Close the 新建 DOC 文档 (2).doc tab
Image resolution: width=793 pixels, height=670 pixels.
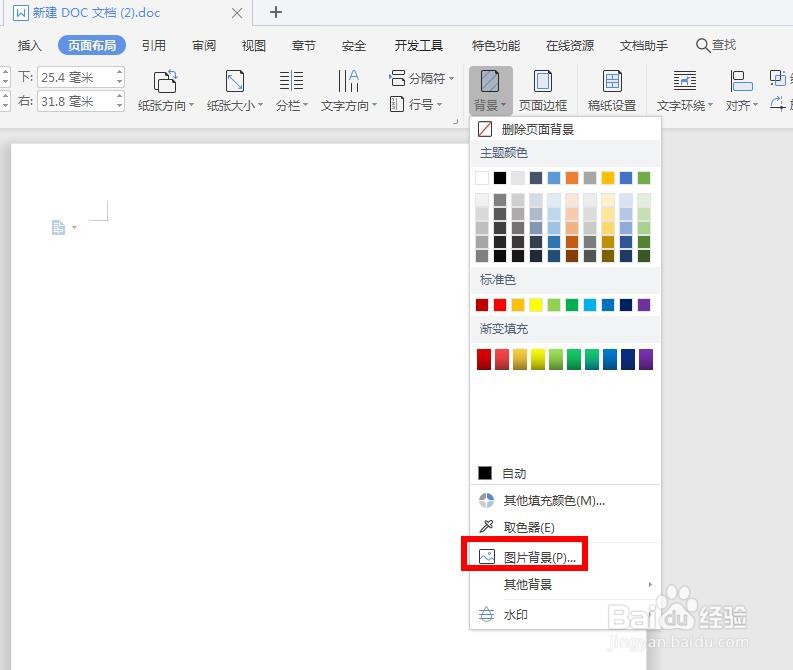pos(236,13)
